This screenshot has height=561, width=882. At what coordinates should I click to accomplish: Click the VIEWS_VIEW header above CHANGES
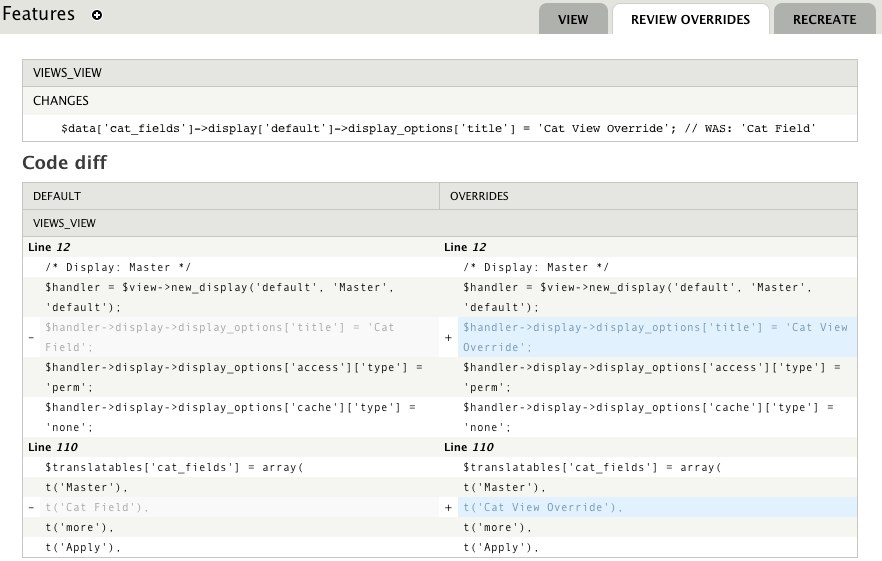[x=440, y=73]
